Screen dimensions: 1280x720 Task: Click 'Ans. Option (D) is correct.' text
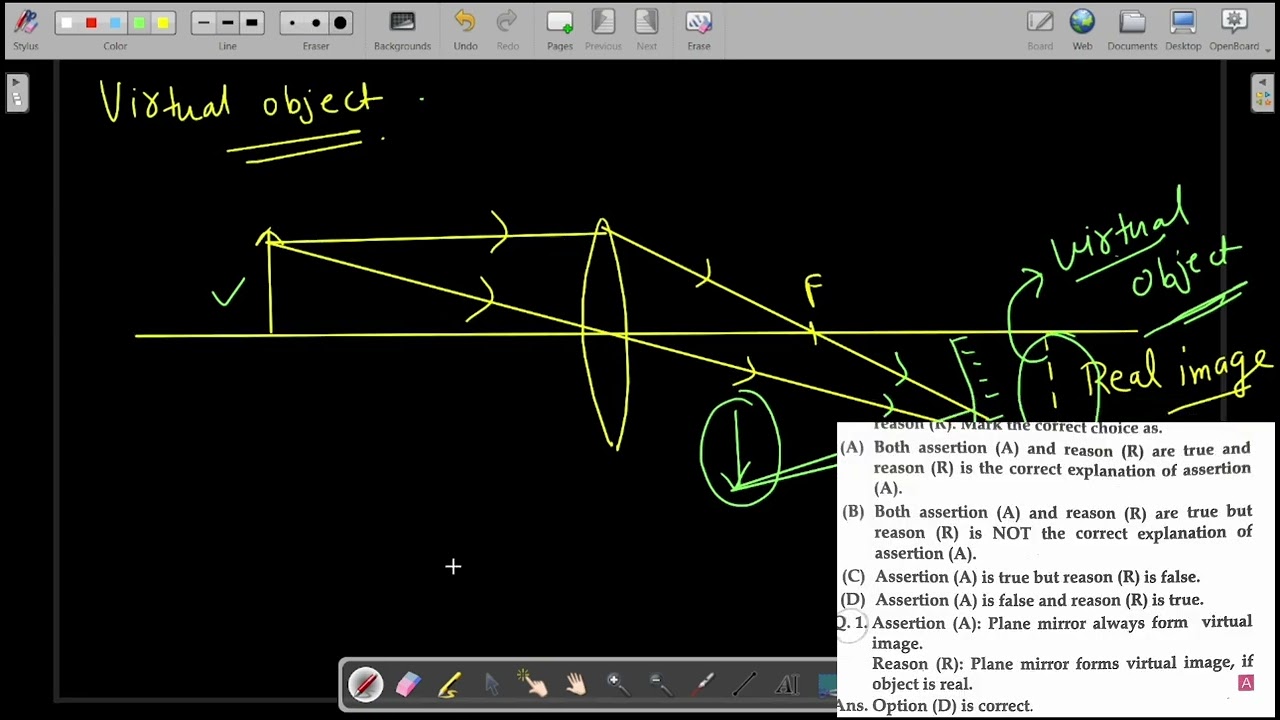click(x=934, y=706)
